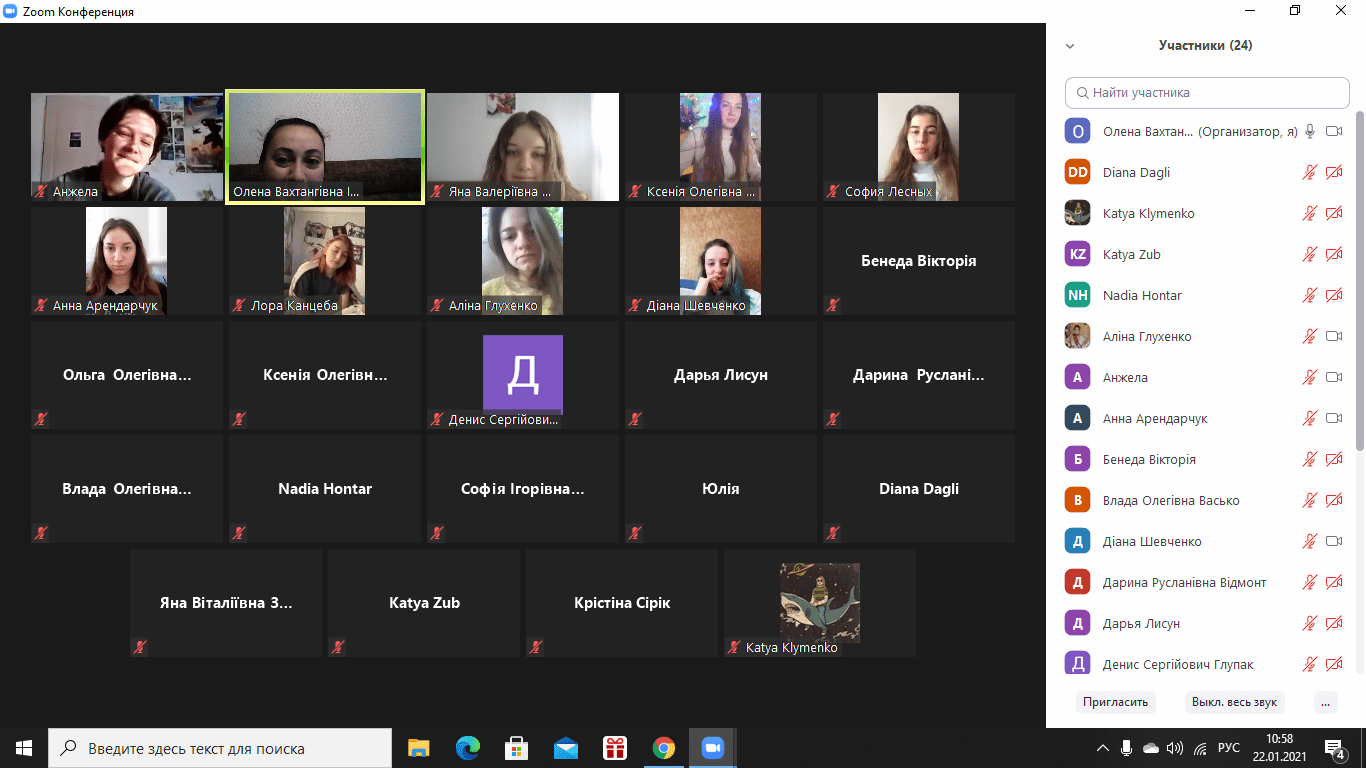Click the host's camera icon in the participants list
This screenshot has height=768, width=1366.
coord(1334,131)
